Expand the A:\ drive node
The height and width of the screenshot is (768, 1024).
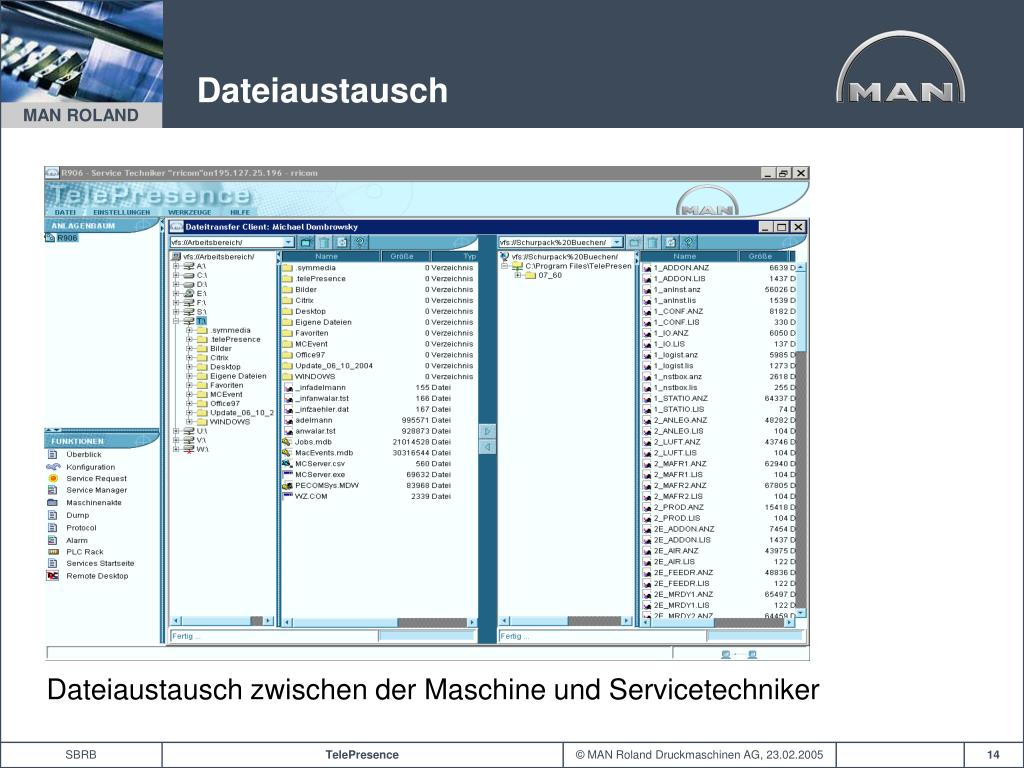176,266
